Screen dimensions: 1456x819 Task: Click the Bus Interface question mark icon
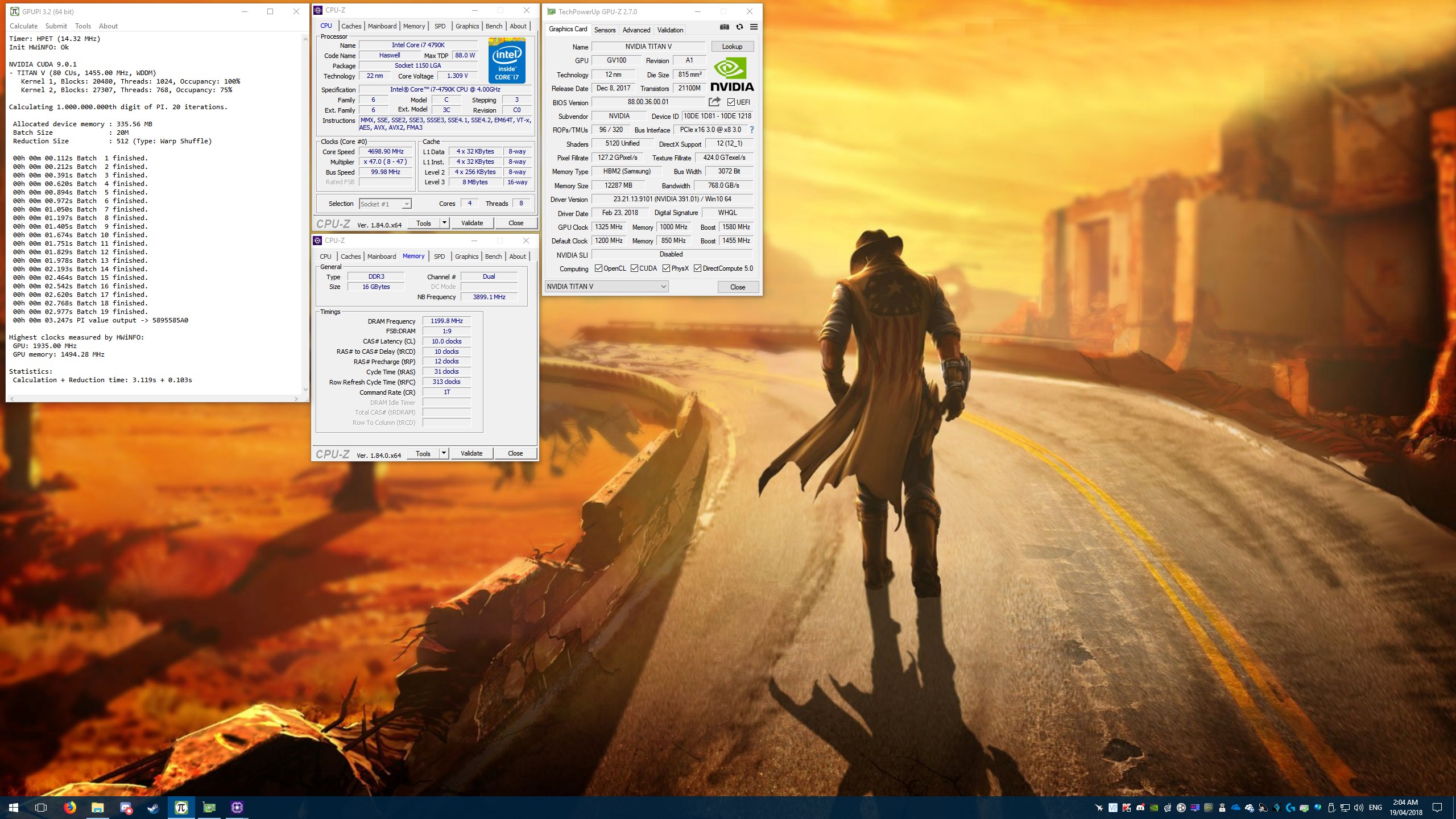pyautogui.click(x=752, y=130)
